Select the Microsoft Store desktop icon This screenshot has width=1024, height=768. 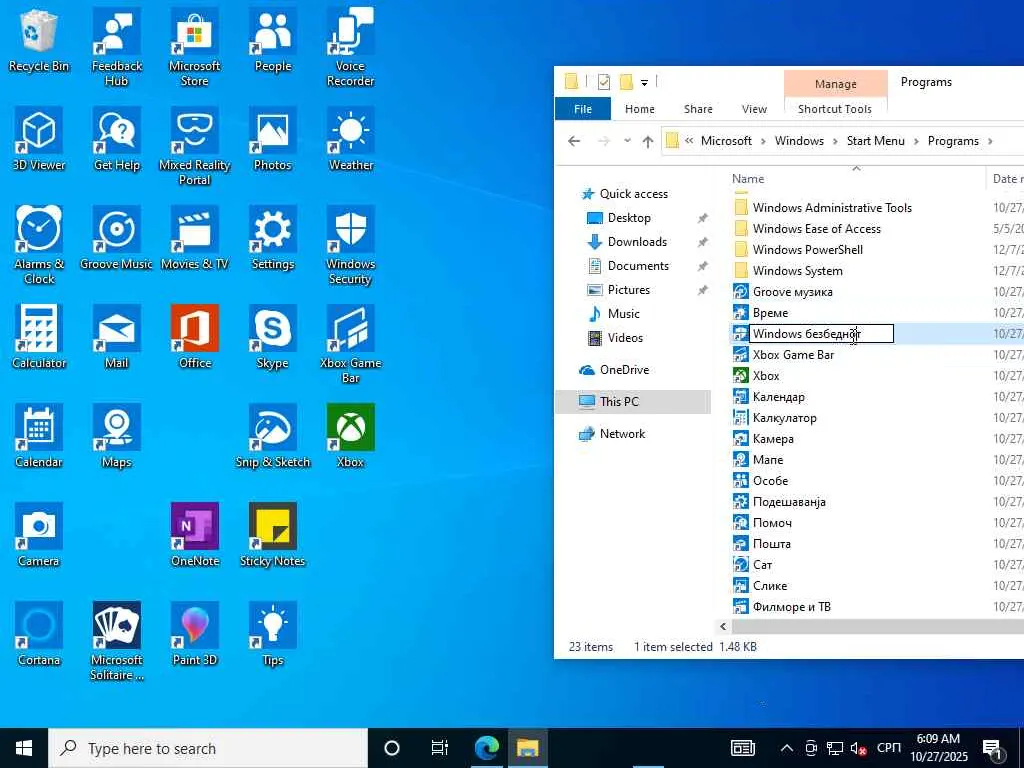(x=195, y=47)
